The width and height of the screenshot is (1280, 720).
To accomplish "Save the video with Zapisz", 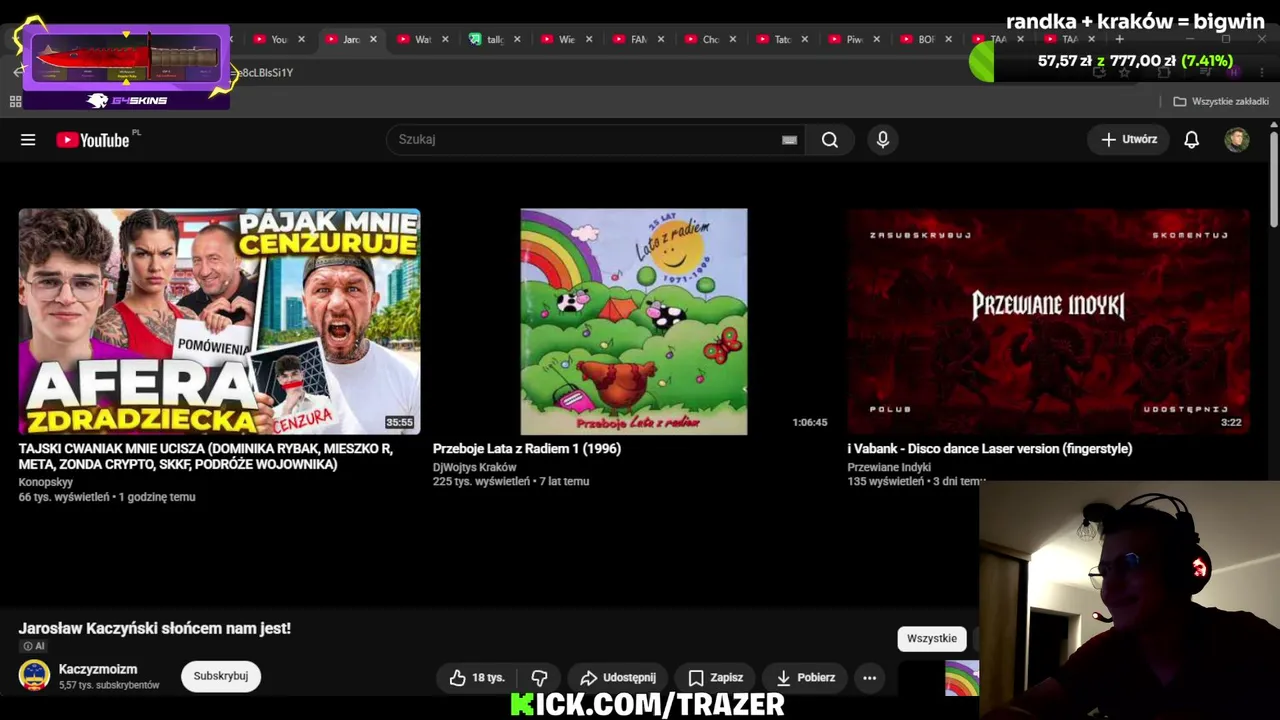I will pyautogui.click(x=715, y=677).
